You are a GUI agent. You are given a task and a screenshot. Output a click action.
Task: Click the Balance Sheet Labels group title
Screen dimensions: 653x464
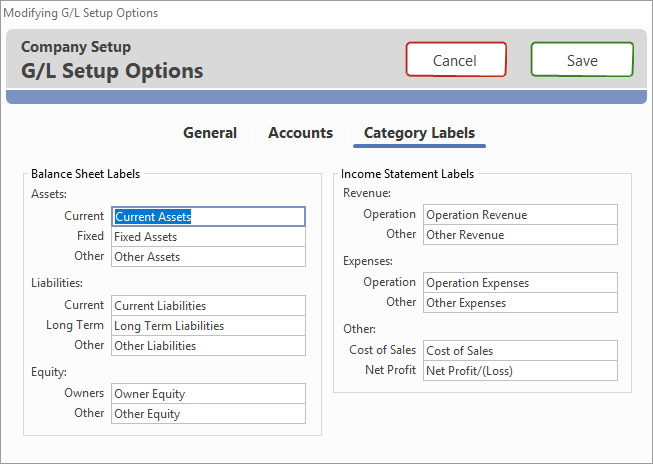pos(85,174)
